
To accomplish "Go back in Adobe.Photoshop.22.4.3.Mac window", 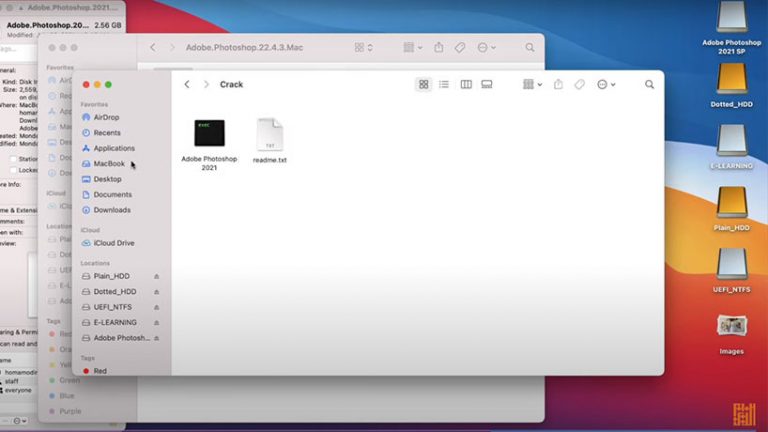I will (x=153, y=48).
